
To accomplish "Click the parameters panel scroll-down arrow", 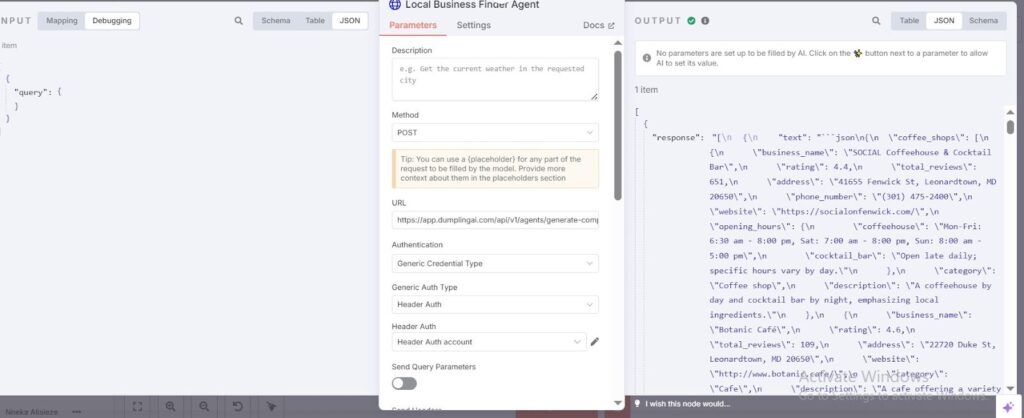I will (x=618, y=403).
